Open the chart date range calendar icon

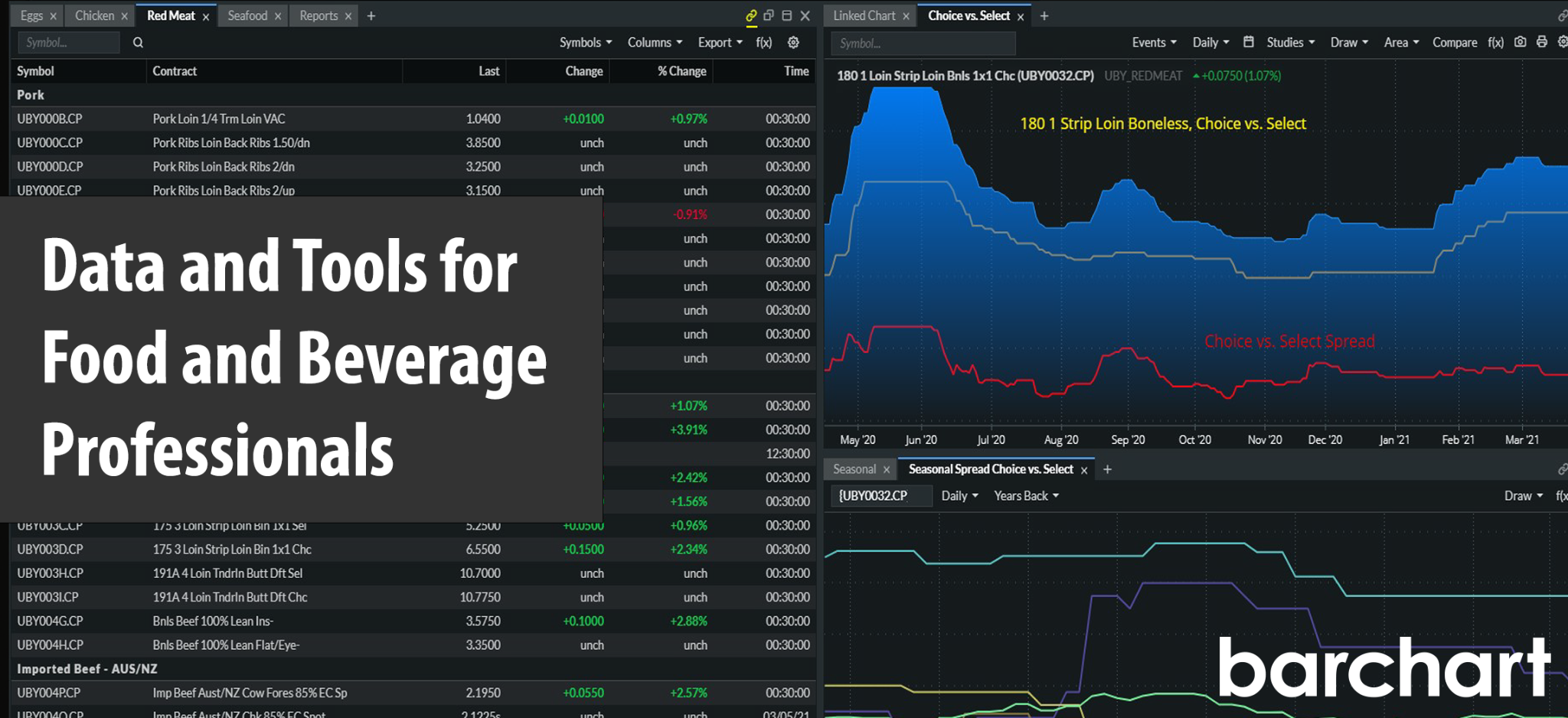click(x=1249, y=42)
